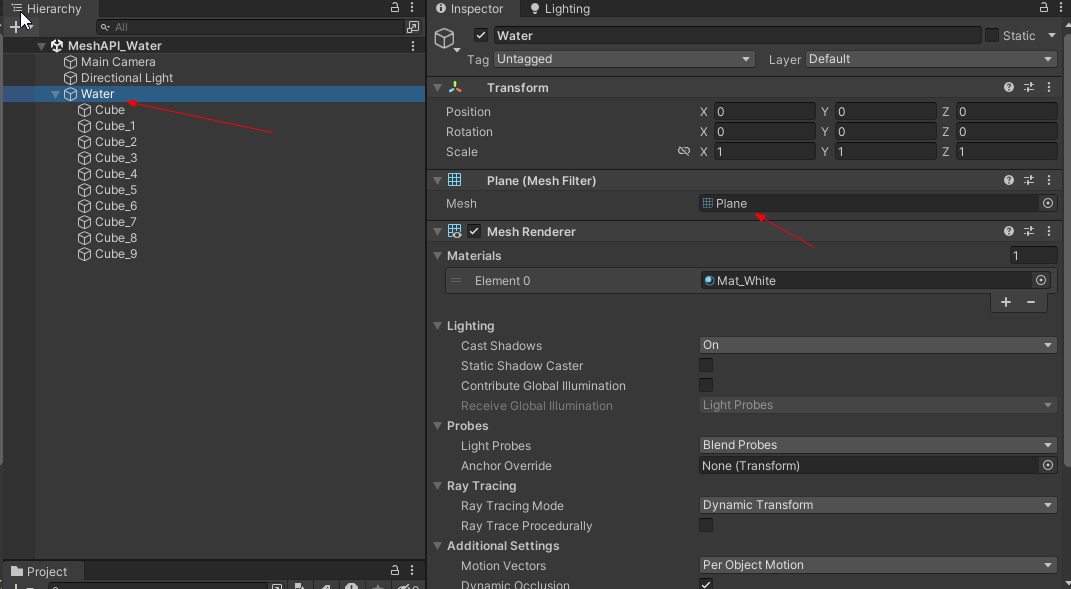The image size is (1071, 589).
Task: Add a material with plus button
Action: (1005, 302)
